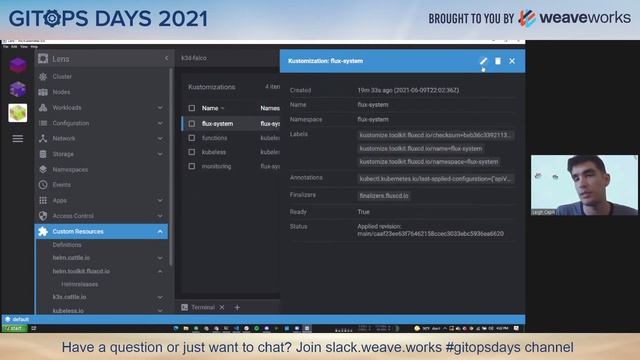This screenshot has width=640, height=360.
Task: Click the default item in status bar
Action: coord(17,319)
